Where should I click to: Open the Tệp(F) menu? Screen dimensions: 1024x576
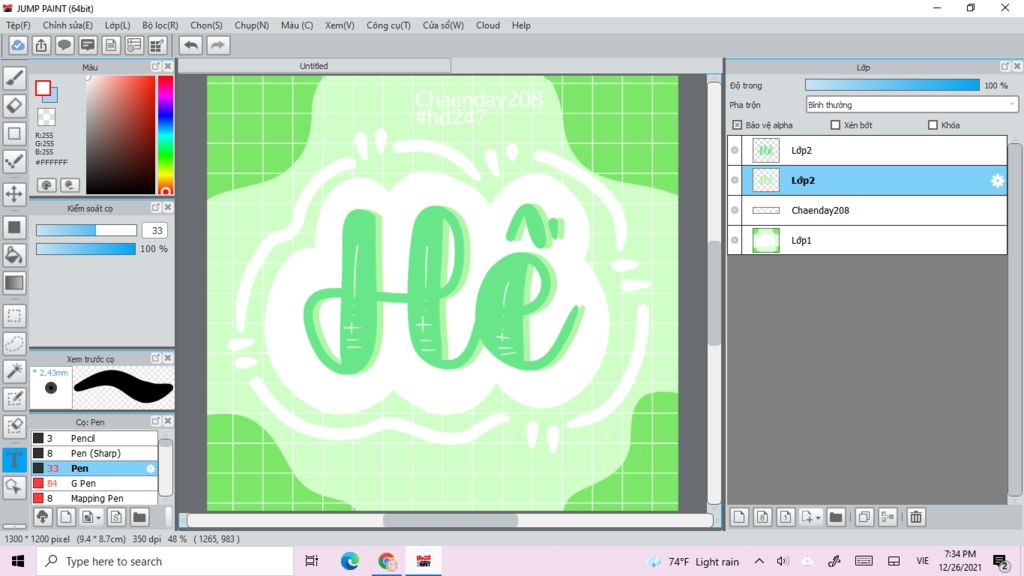coord(18,25)
